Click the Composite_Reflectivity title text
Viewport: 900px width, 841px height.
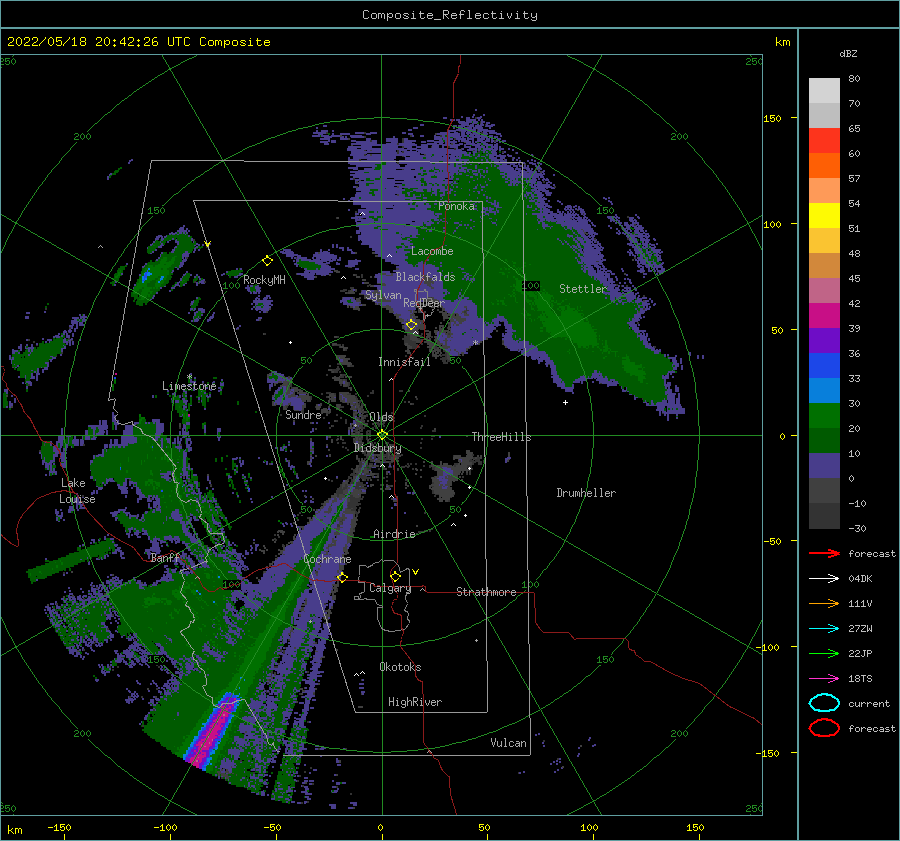[x=450, y=15]
